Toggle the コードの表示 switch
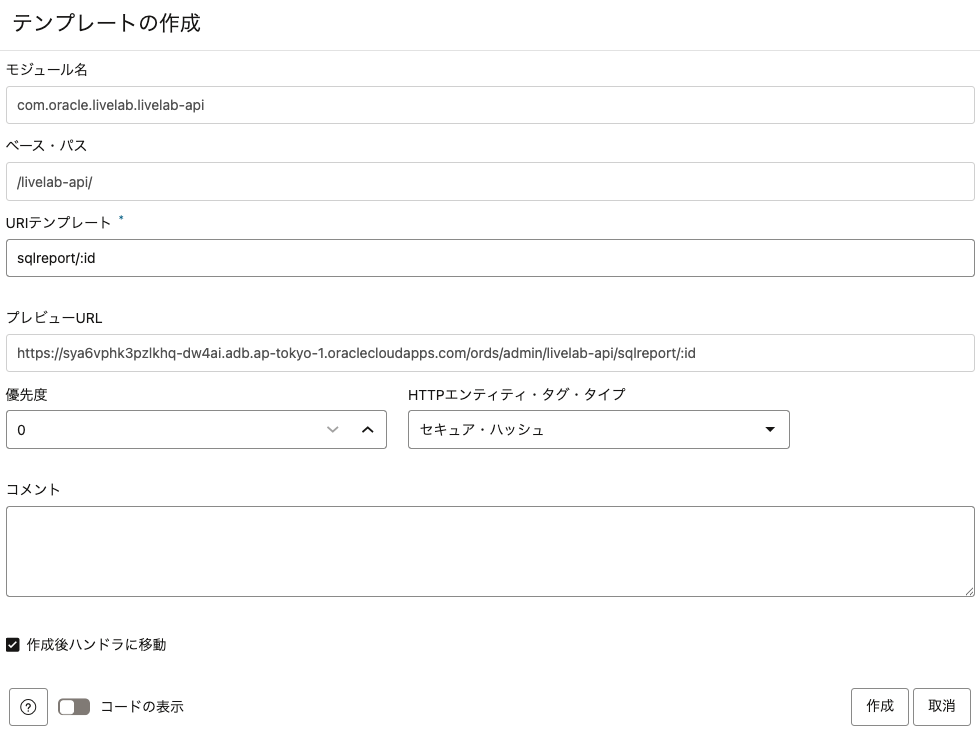980x739 pixels. [74, 707]
